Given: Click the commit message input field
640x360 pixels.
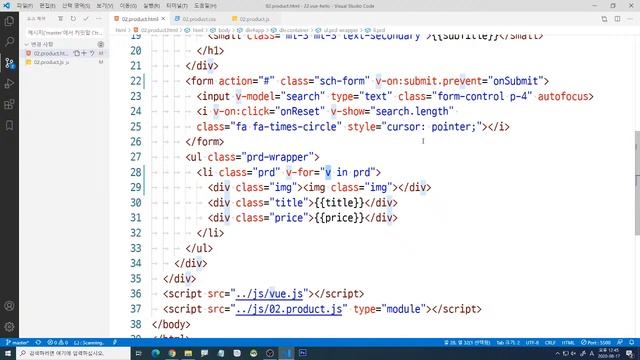Looking at the screenshot, I should [x=64, y=32].
